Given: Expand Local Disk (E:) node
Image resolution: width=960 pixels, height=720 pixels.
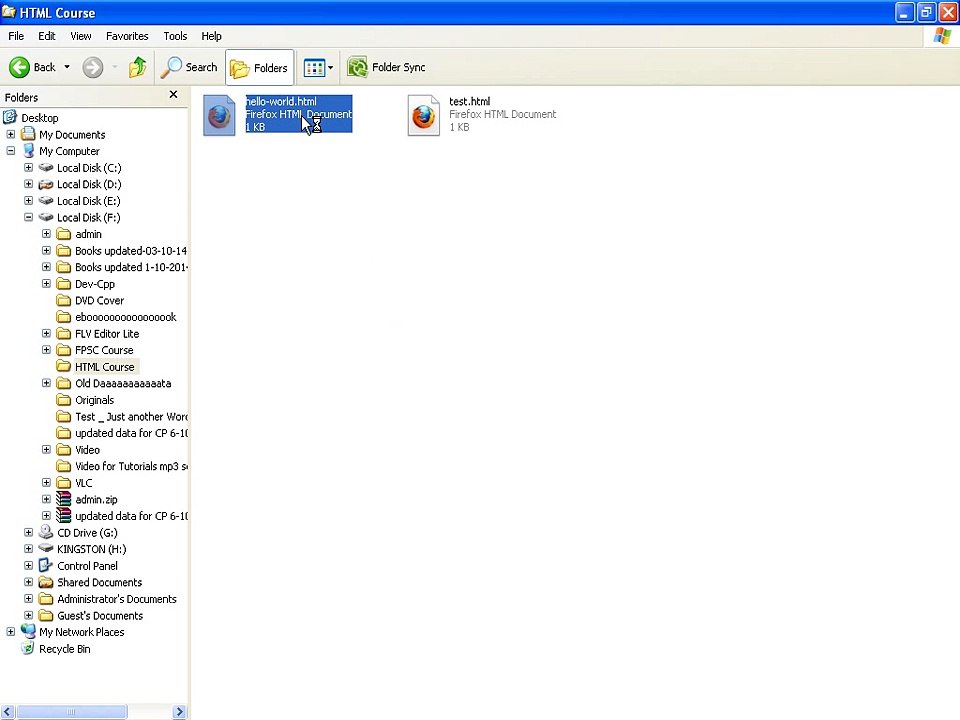Looking at the screenshot, I should tap(29, 200).
